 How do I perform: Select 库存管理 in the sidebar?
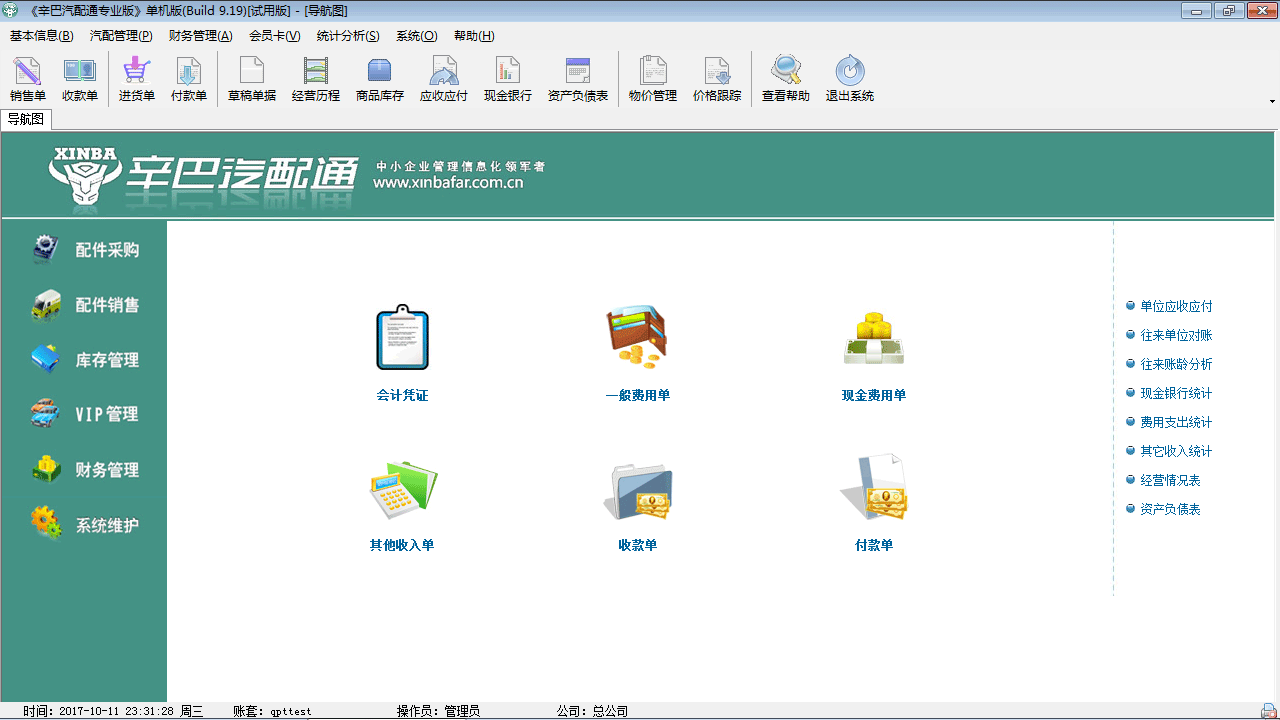(x=85, y=360)
